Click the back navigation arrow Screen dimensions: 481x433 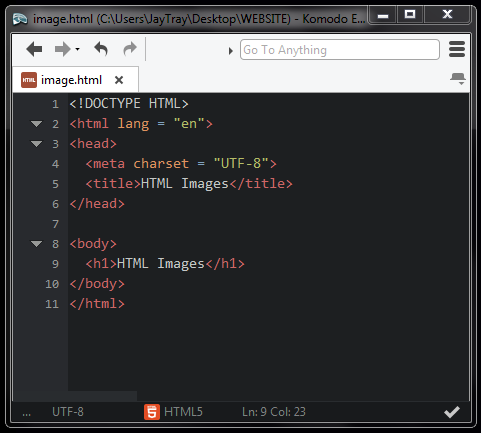(x=34, y=49)
